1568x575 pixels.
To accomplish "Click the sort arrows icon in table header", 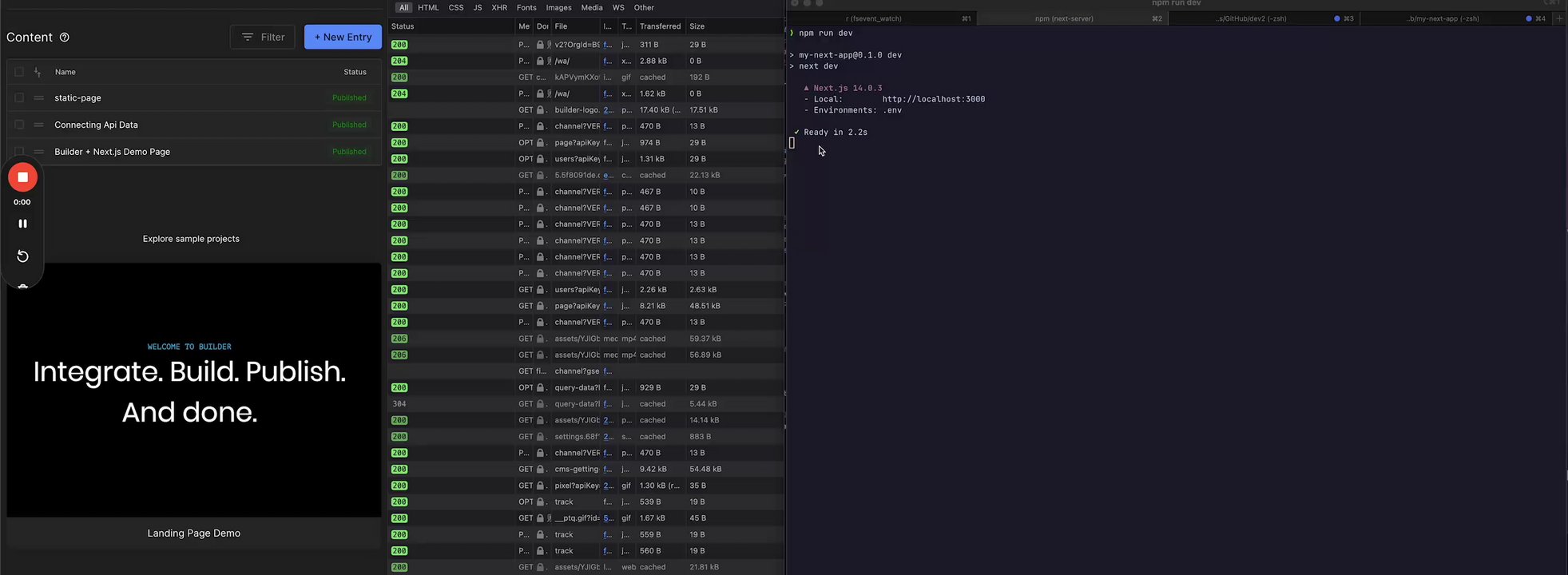I will click(38, 72).
